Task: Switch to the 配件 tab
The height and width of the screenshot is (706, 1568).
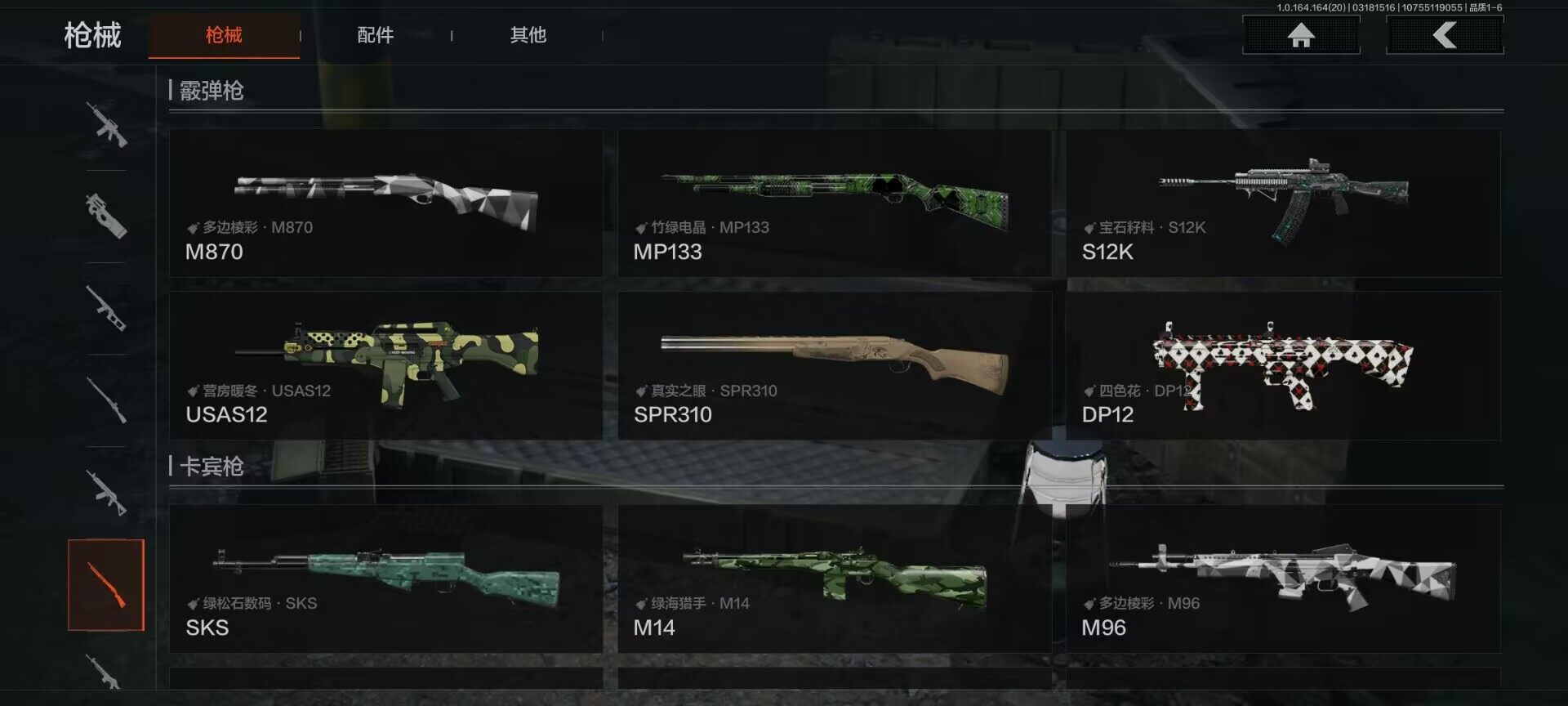Action: 376,35
